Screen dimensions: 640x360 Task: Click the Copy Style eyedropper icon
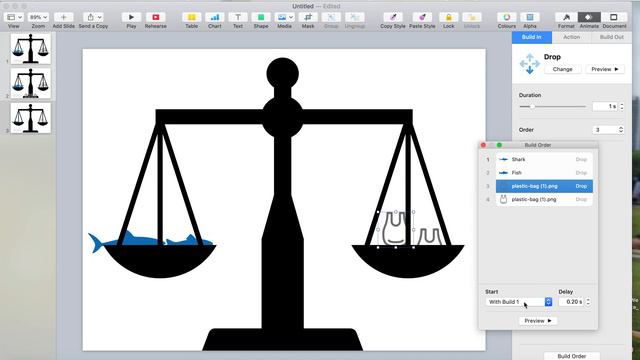tap(393, 17)
